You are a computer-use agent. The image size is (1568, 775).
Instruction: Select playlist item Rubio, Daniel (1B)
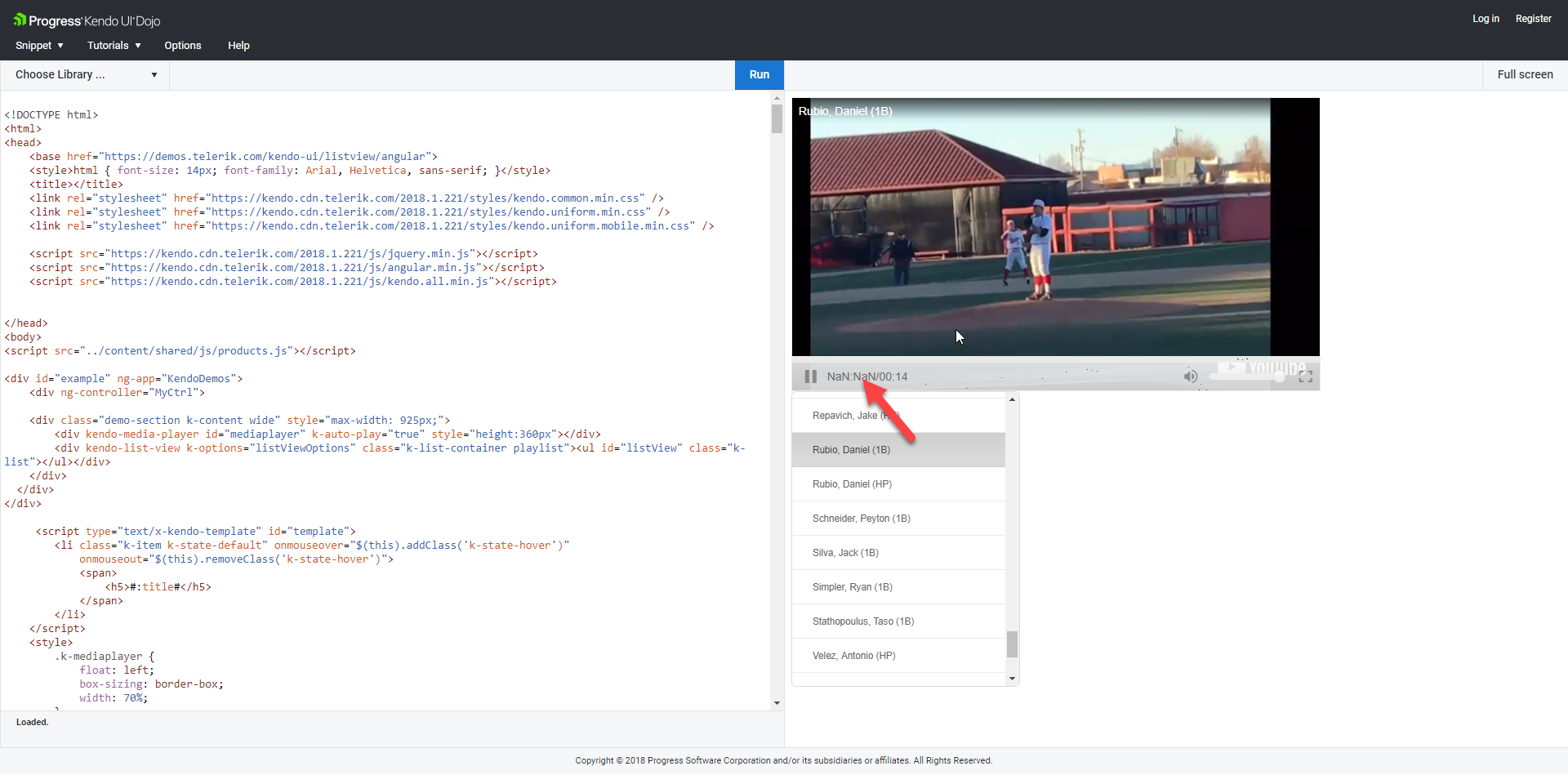(898, 450)
